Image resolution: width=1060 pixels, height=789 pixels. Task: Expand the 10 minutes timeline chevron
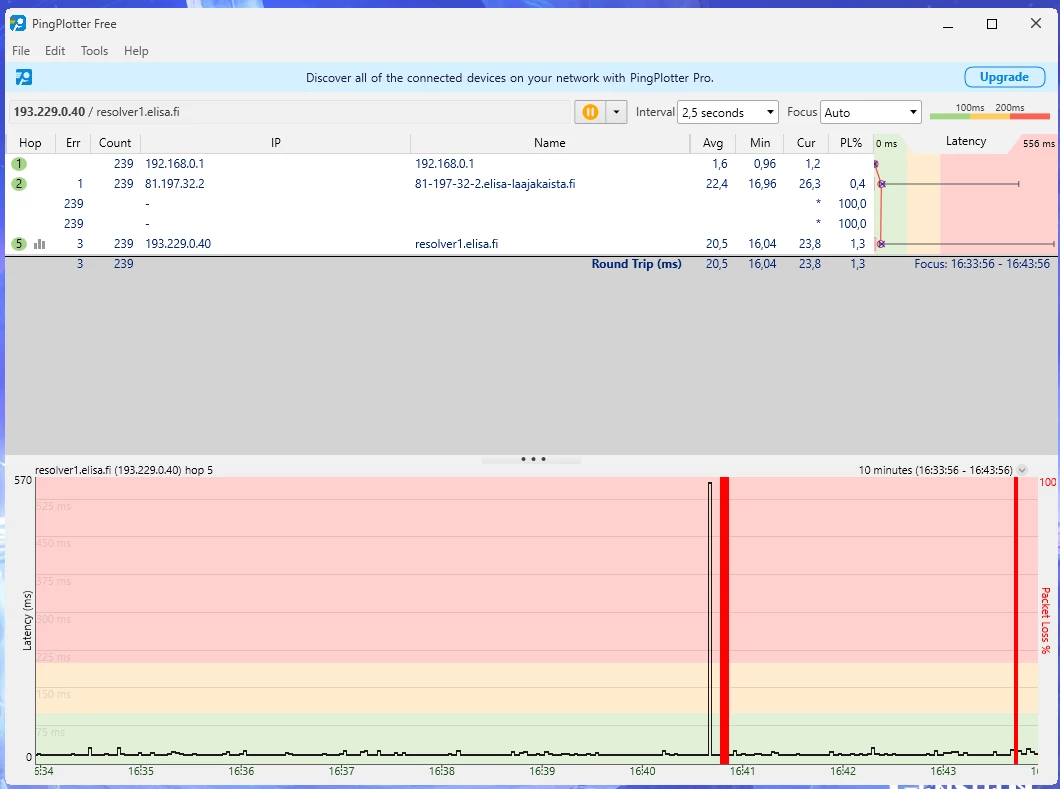pos(1022,470)
